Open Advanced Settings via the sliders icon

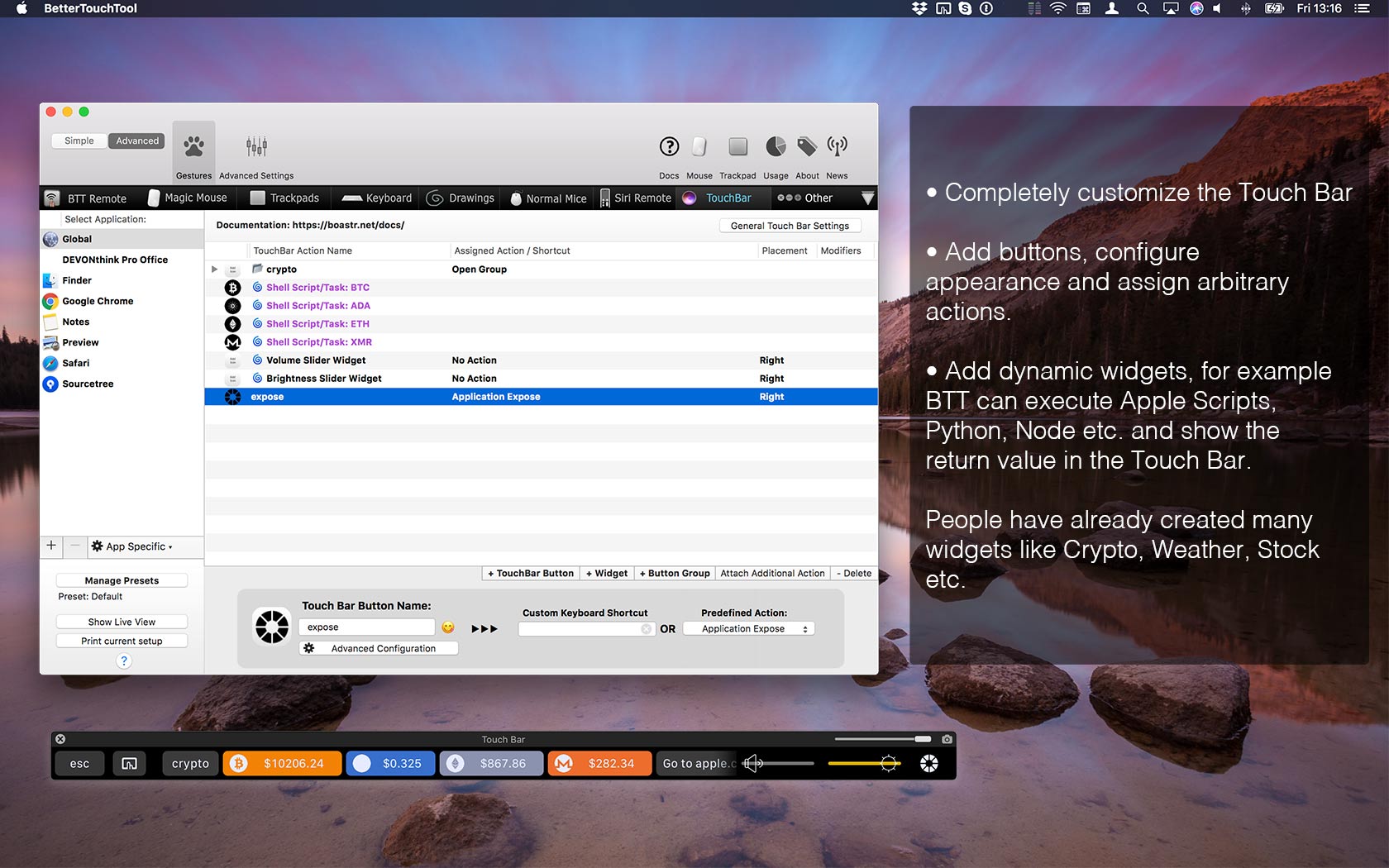pos(256,149)
